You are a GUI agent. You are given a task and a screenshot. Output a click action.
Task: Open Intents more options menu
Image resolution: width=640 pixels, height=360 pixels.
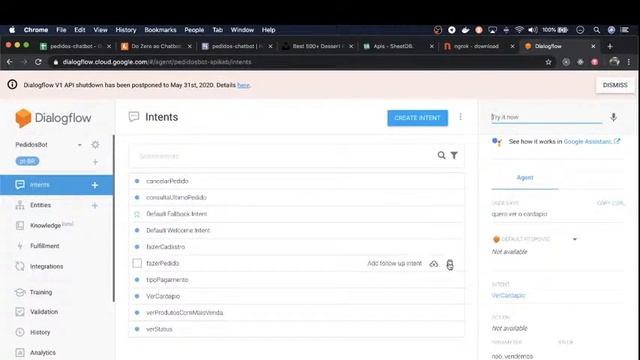pyautogui.click(x=460, y=117)
